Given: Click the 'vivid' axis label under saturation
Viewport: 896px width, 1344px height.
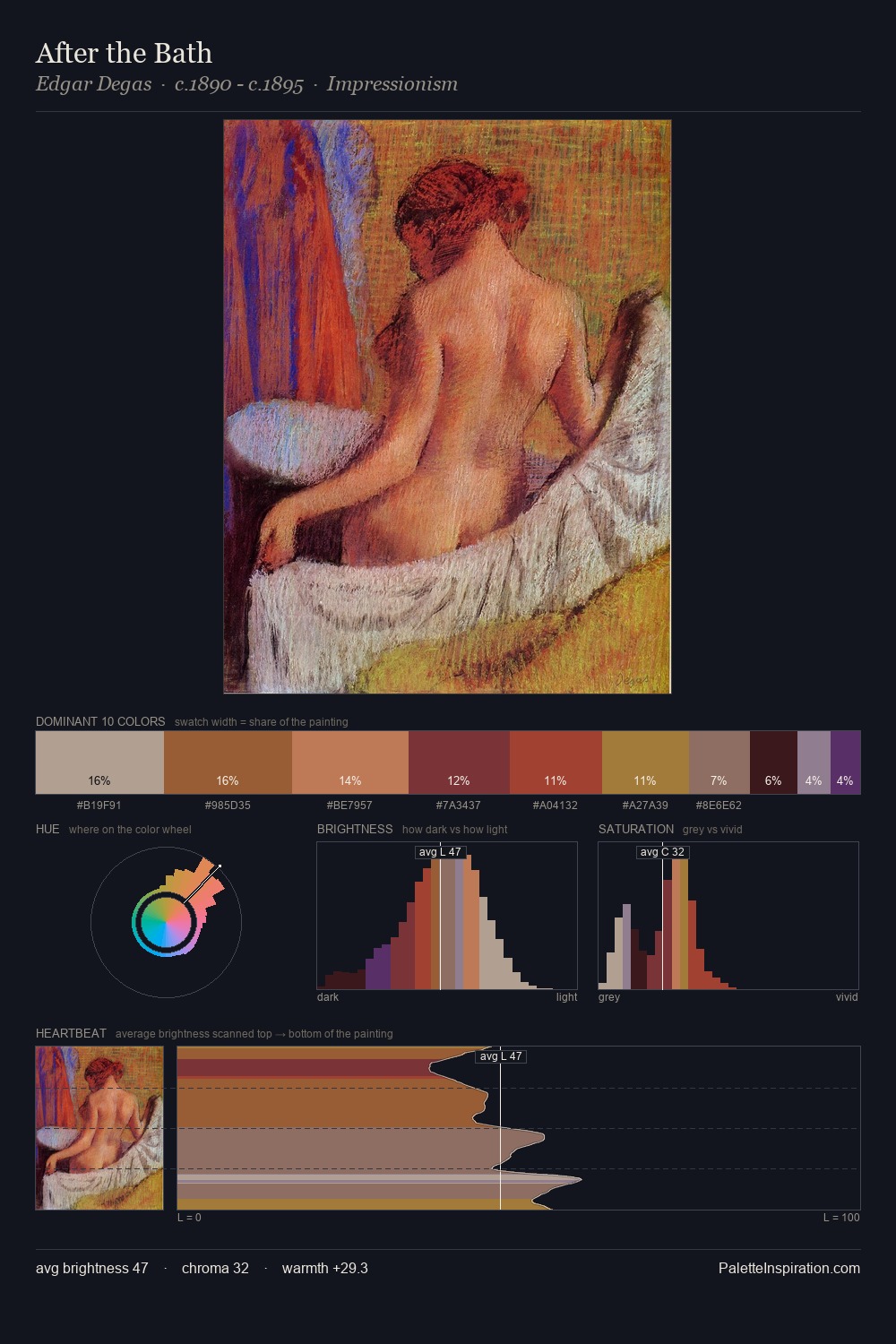Looking at the screenshot, I should click(847, 997).
